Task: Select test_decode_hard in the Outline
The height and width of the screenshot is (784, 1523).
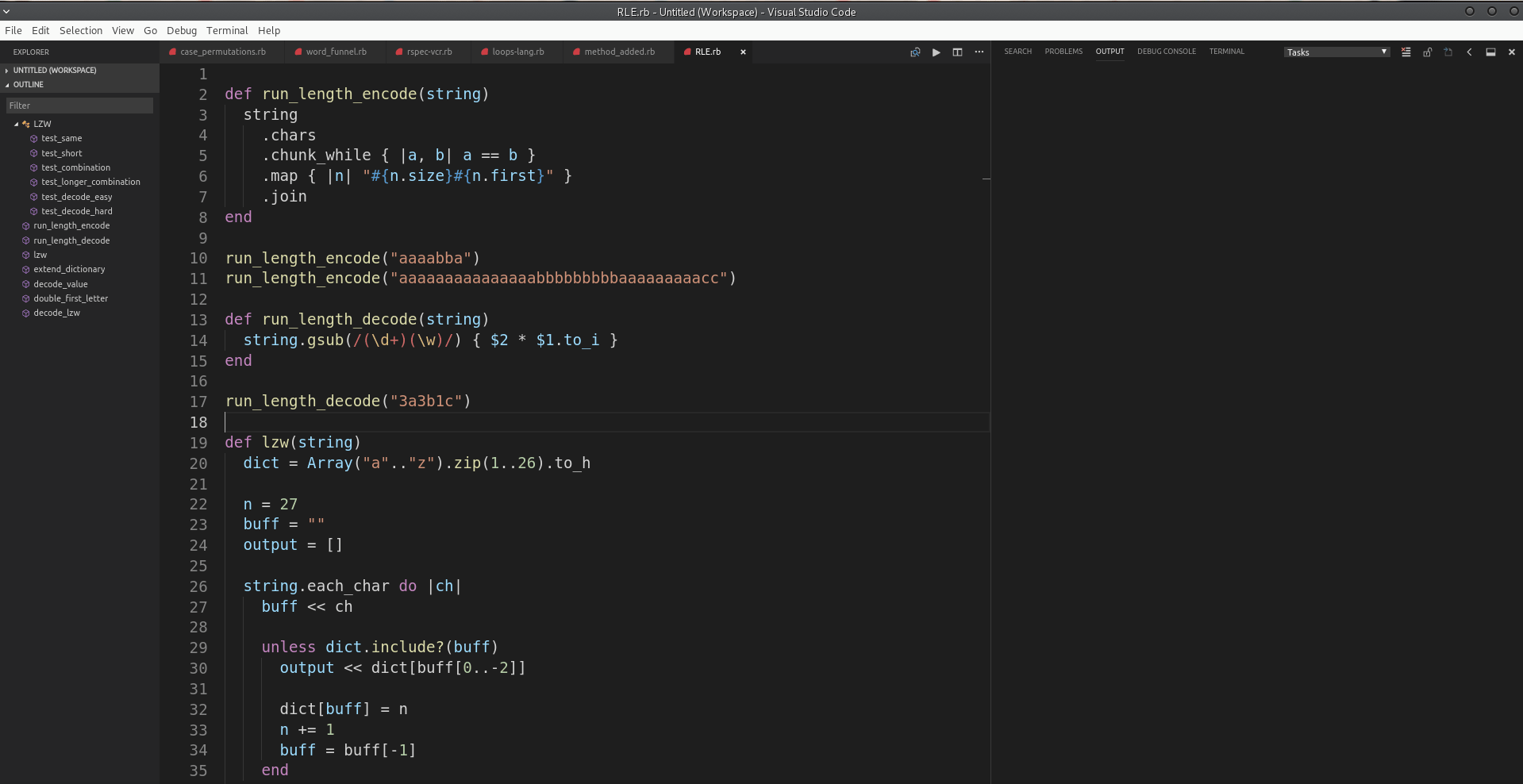Action: point(77,211)
